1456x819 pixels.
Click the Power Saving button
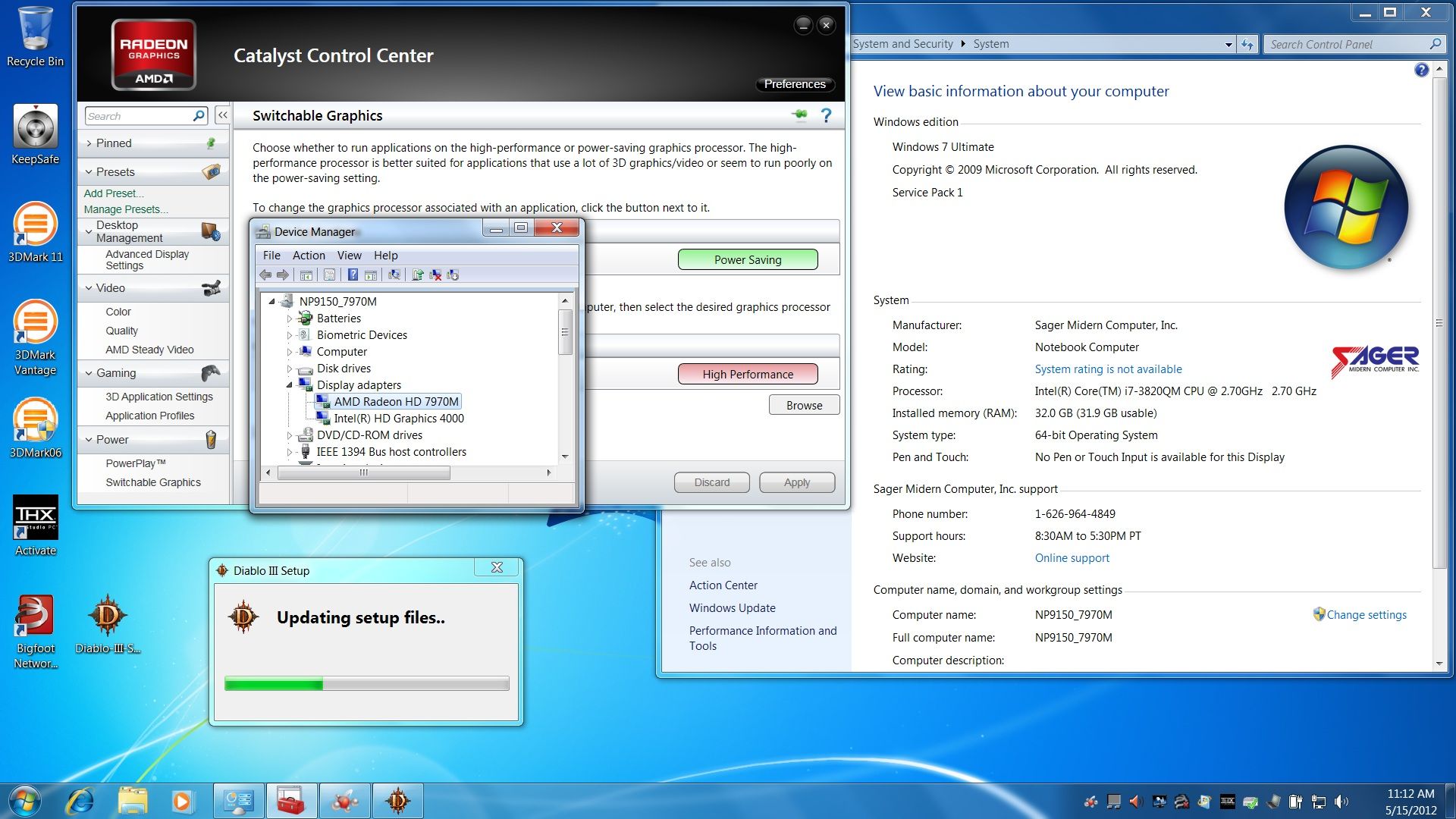(x=748, y=259)
